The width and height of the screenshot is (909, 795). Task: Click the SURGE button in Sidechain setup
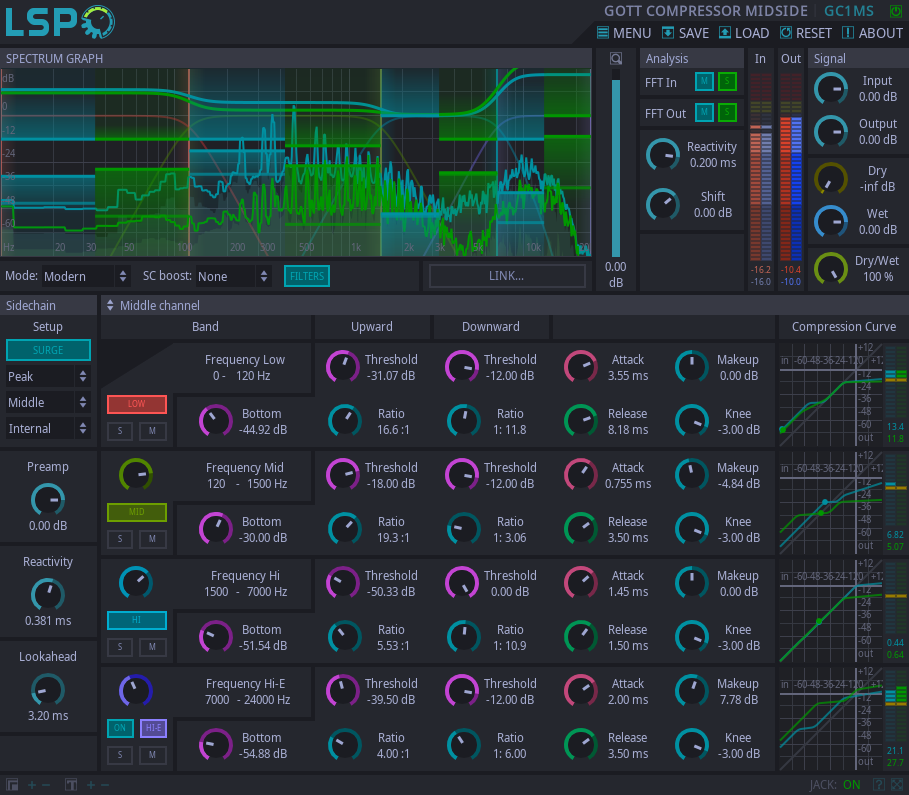pos(48,350)
